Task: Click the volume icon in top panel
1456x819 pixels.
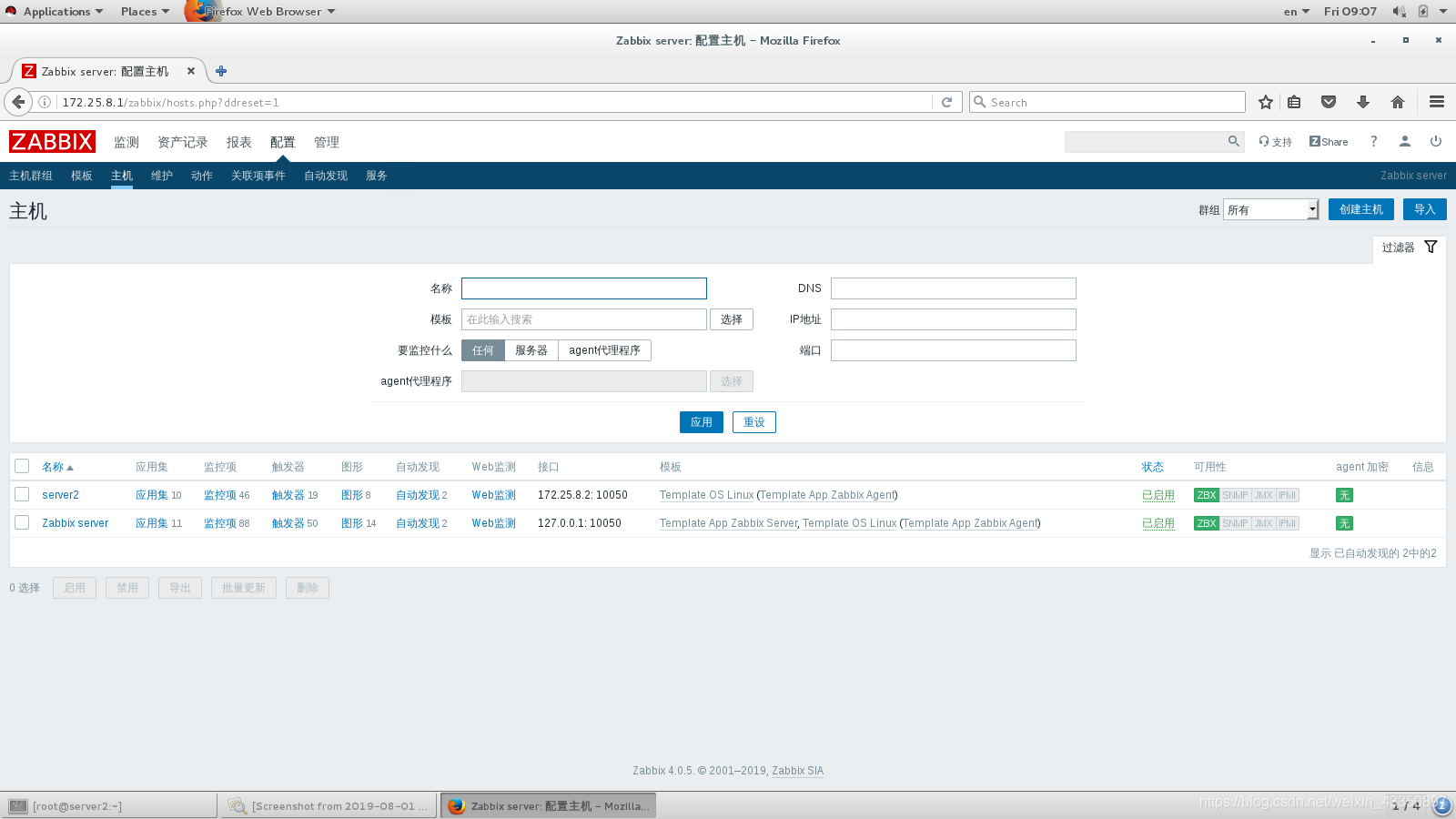Action: 1399,11
